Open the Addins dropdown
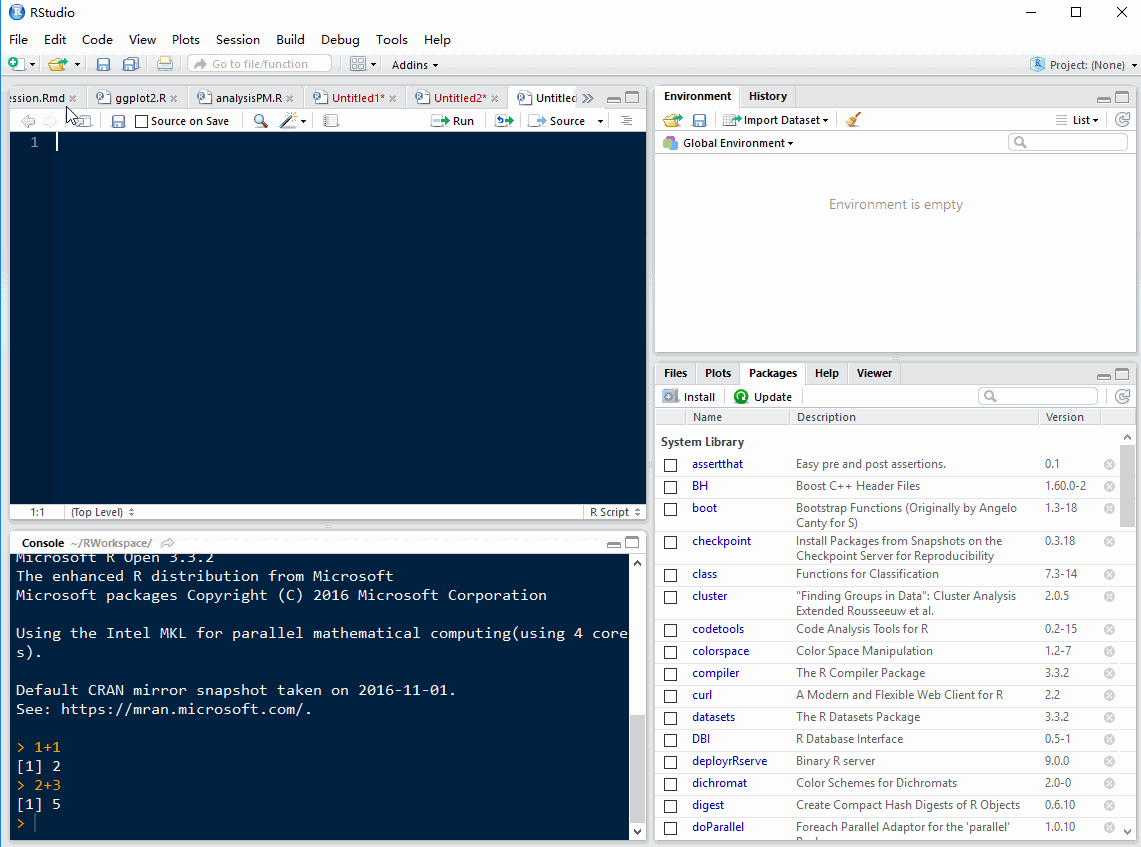Viewport: 1141px width, 847px height. (x=415, y=65)
